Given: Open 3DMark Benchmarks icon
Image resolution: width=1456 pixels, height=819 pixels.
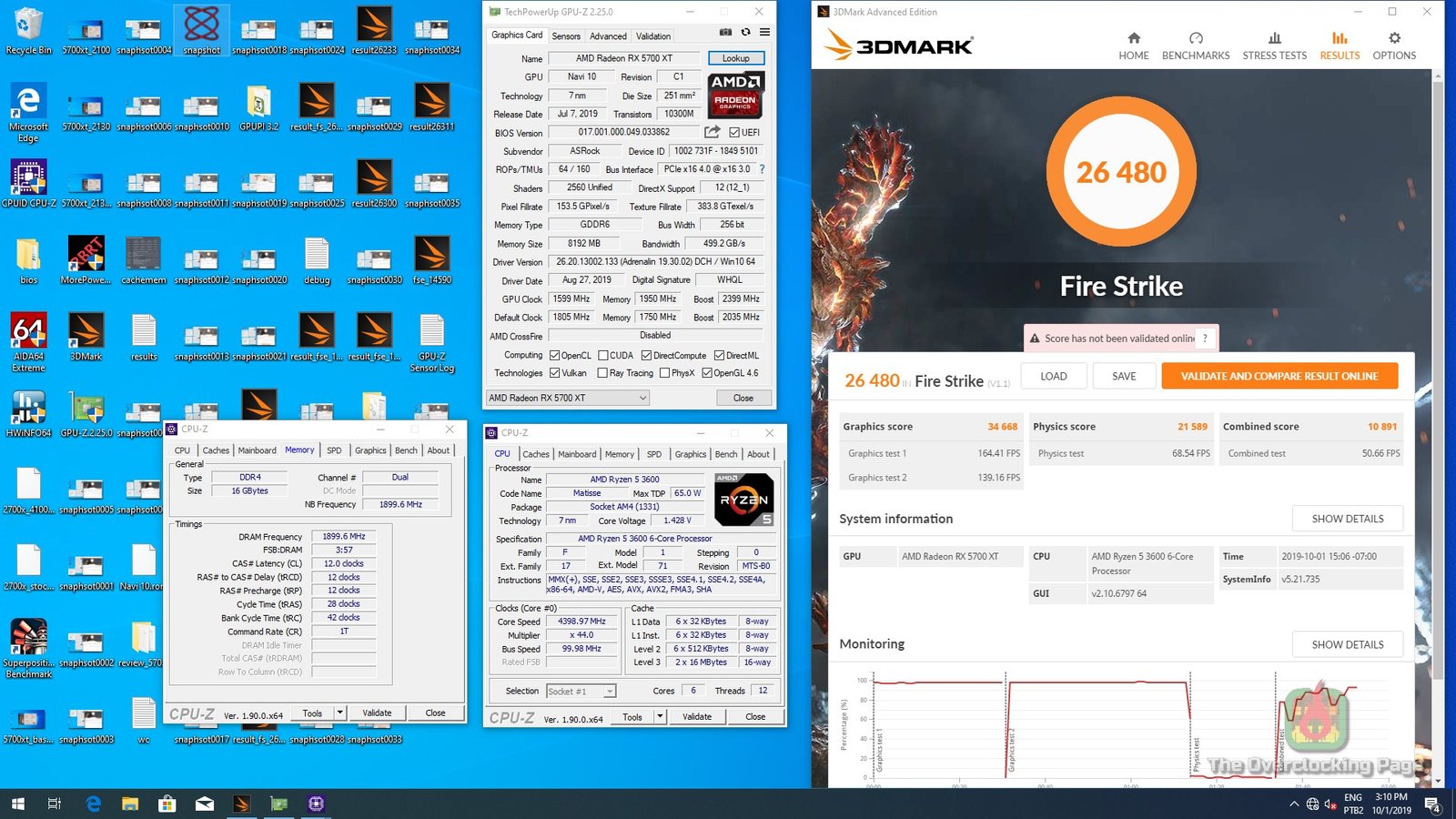Looking at the screenshot, I should [1196, 38].
